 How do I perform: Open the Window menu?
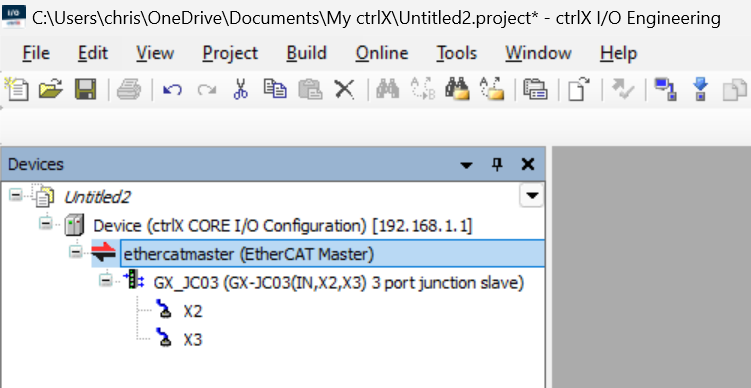coord(538,53)
